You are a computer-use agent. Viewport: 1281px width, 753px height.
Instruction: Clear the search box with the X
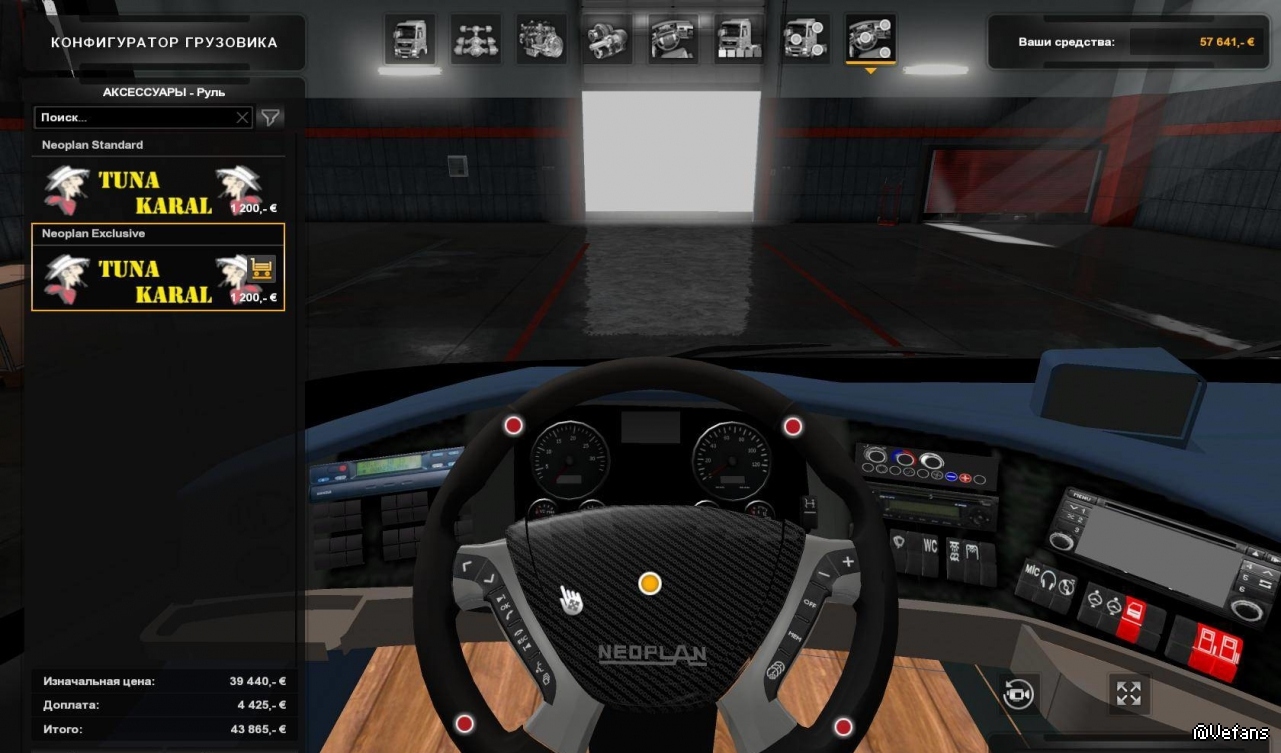point(242,118)
